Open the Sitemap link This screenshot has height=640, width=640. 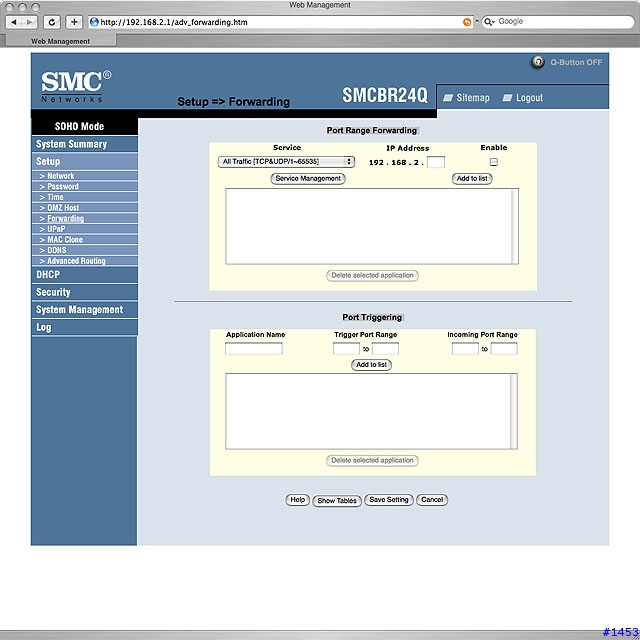(473, 98)
